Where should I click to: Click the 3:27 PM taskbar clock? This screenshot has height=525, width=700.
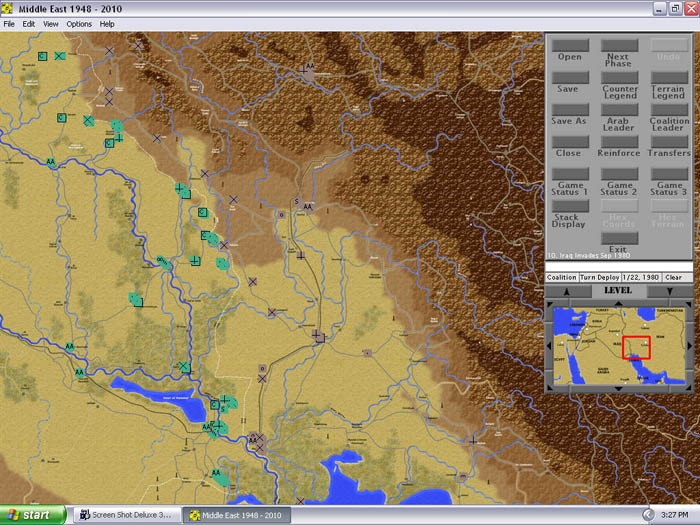675,515
